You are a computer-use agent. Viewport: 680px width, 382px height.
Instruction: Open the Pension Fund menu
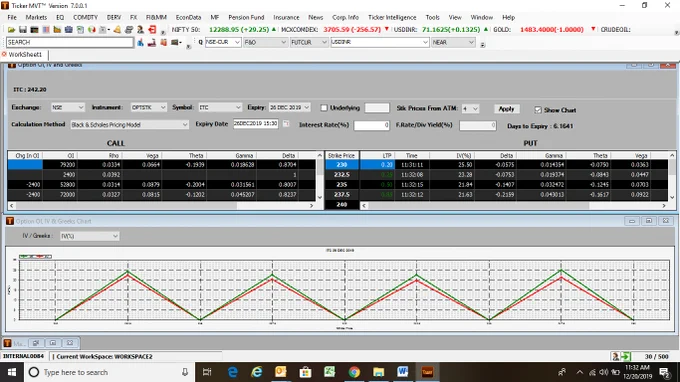pyautogui.click(x=246, y=17)
